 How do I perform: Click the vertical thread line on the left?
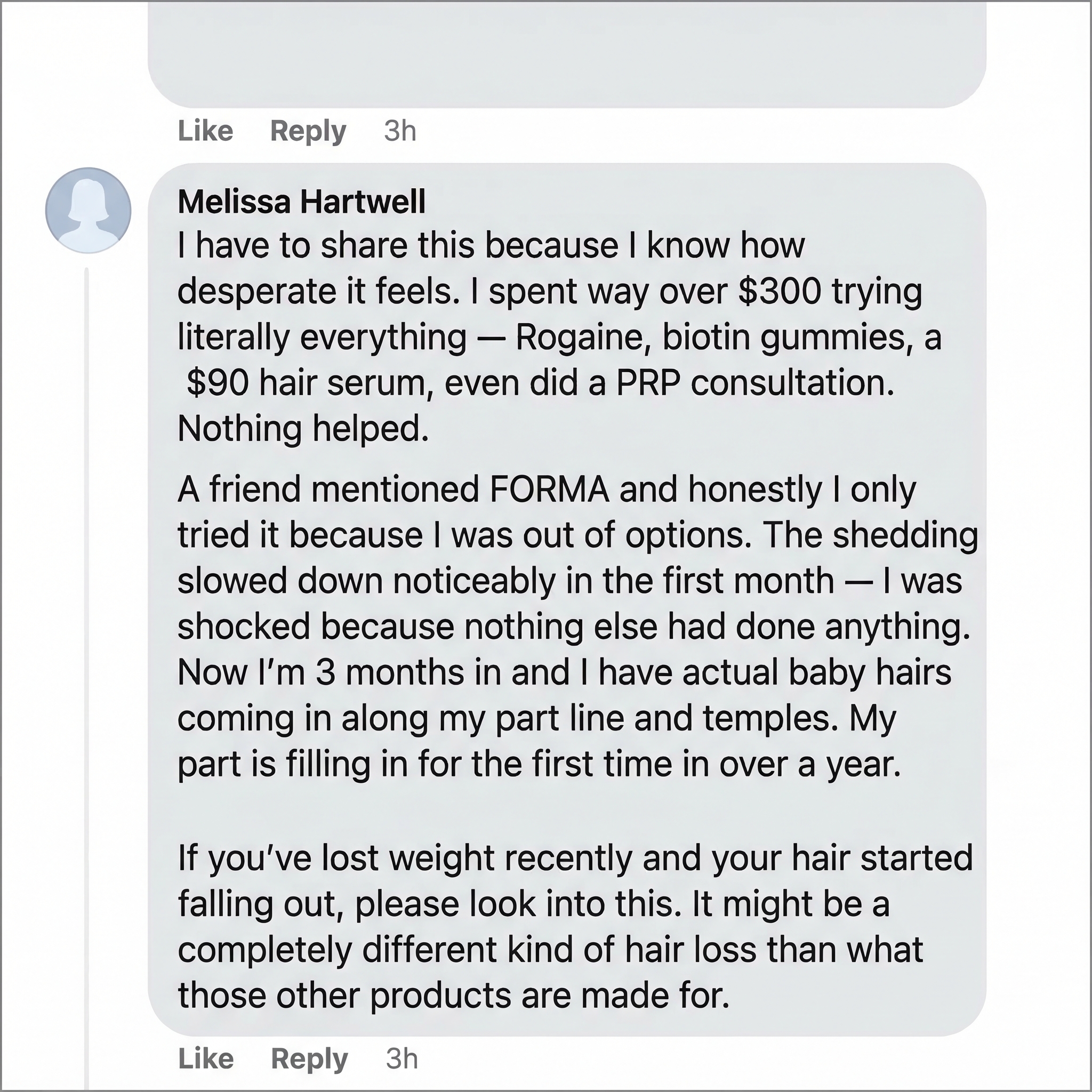pyautogui.click(x=86, y=678)
